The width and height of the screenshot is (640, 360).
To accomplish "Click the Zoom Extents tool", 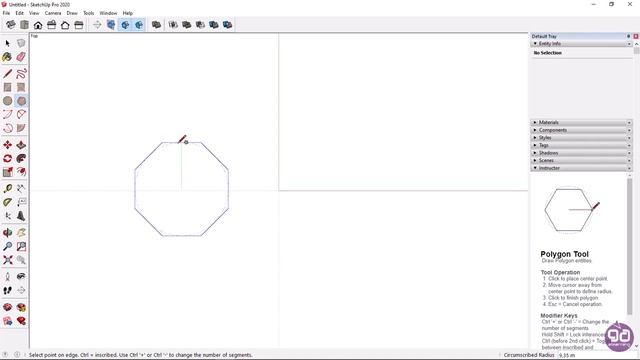I will coord(7,260).
